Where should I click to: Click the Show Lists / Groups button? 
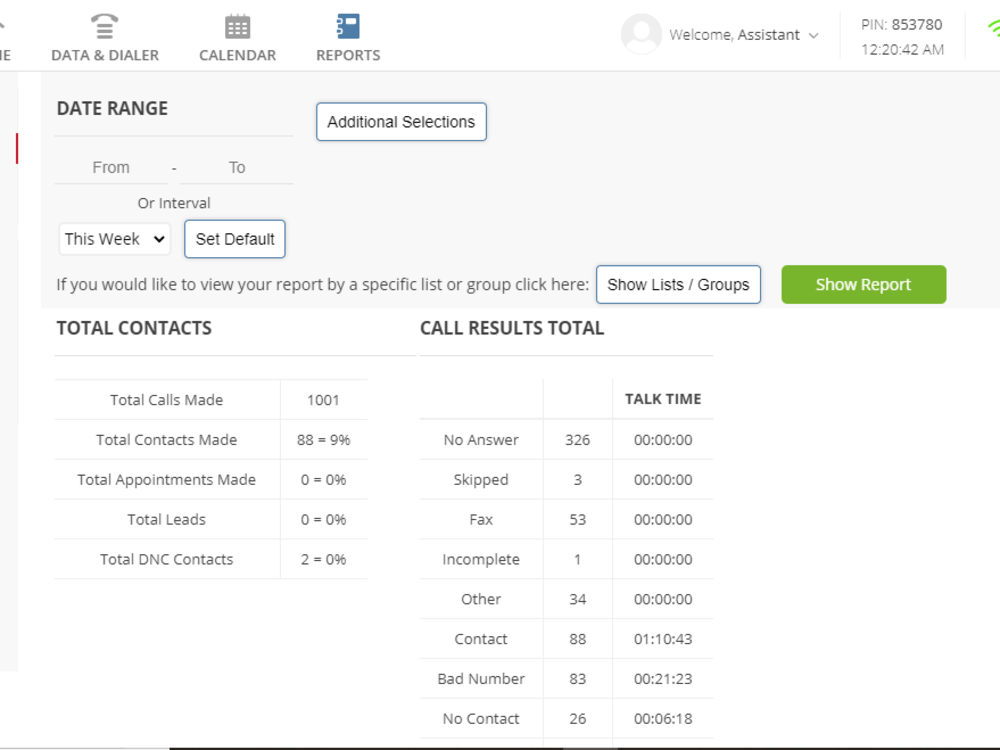(x=678, y=284)
